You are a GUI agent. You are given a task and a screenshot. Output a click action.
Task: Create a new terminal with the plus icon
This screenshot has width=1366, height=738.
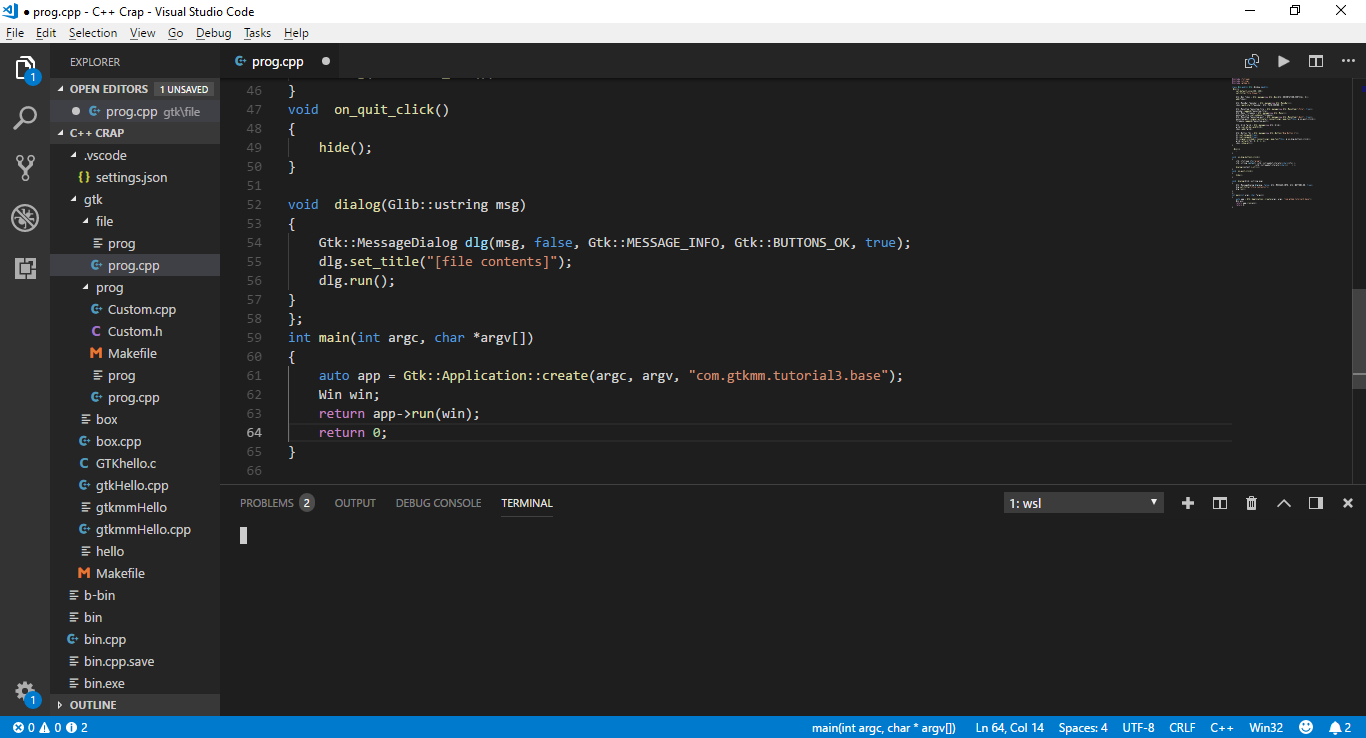point(1187,503)
